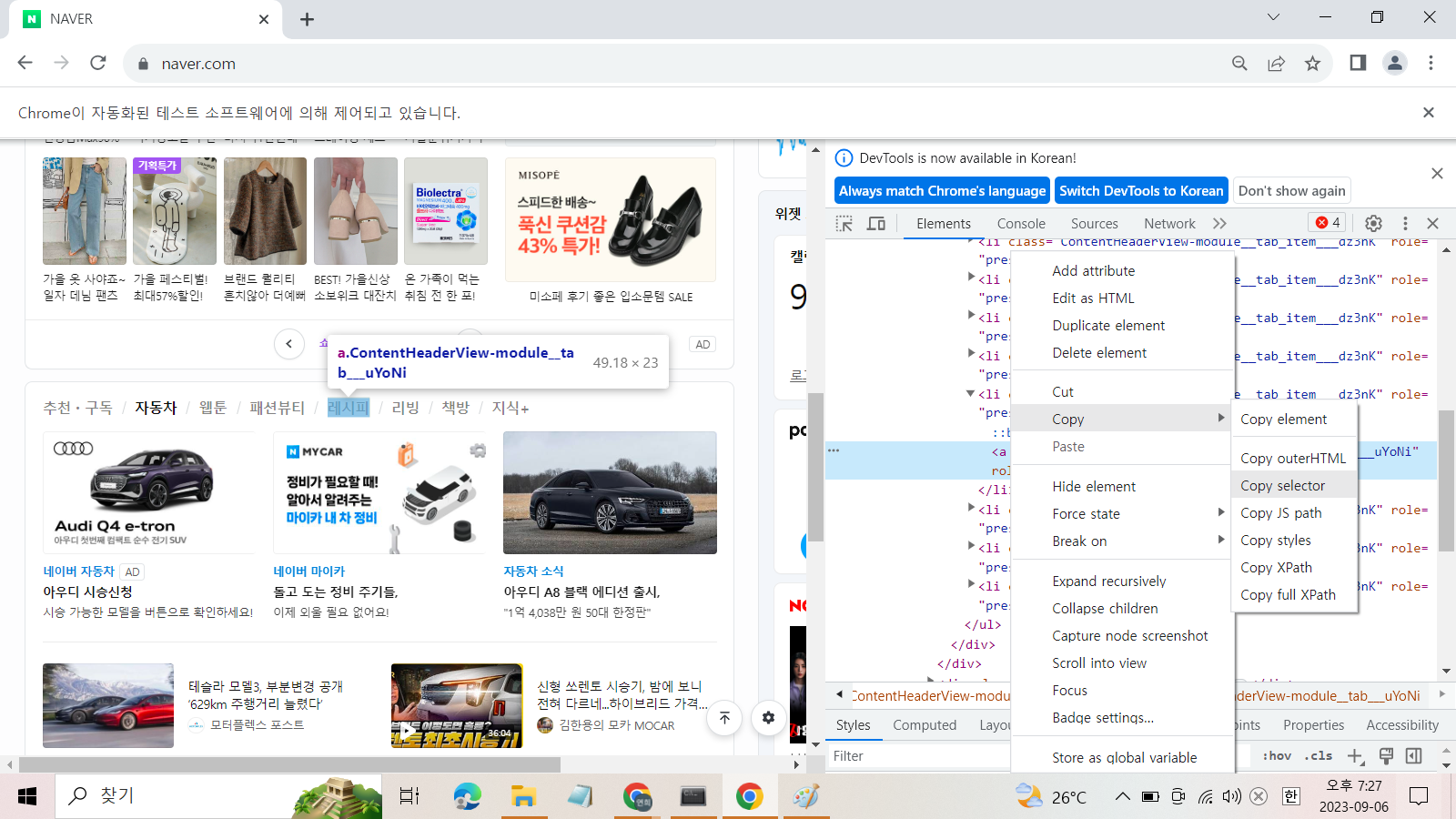Viewport: 1456px width, 819px height.
Task: Toggle the device toolbar in DevTools
Action: pyautogui.click(x=876, y=223)
